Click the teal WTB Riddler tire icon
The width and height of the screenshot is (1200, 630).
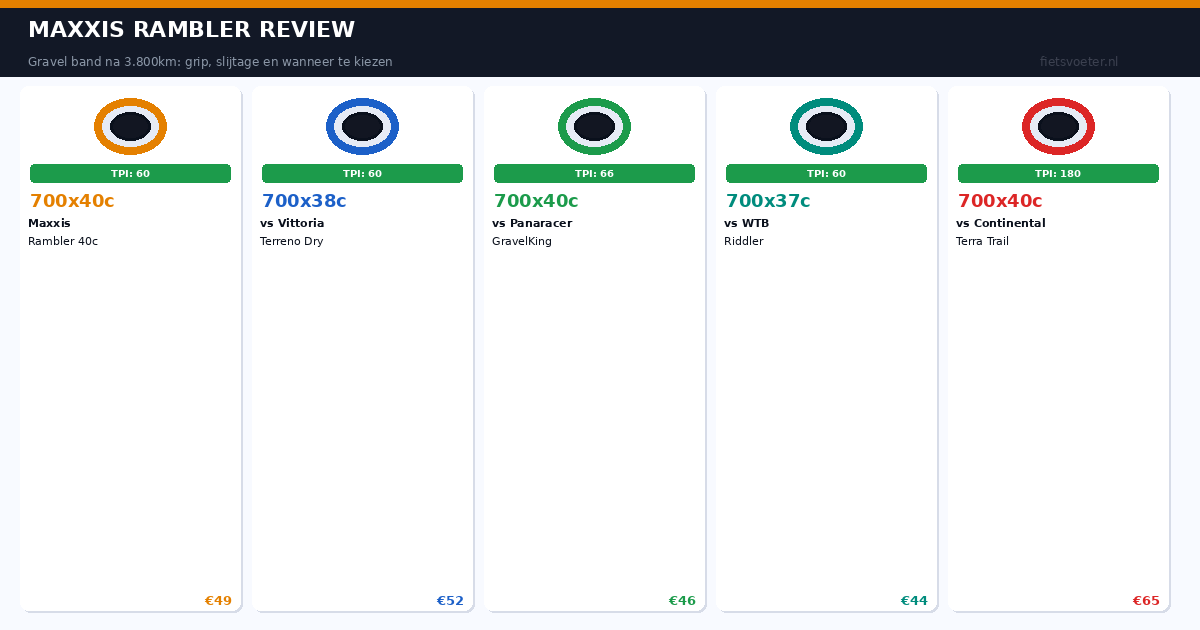826,127
